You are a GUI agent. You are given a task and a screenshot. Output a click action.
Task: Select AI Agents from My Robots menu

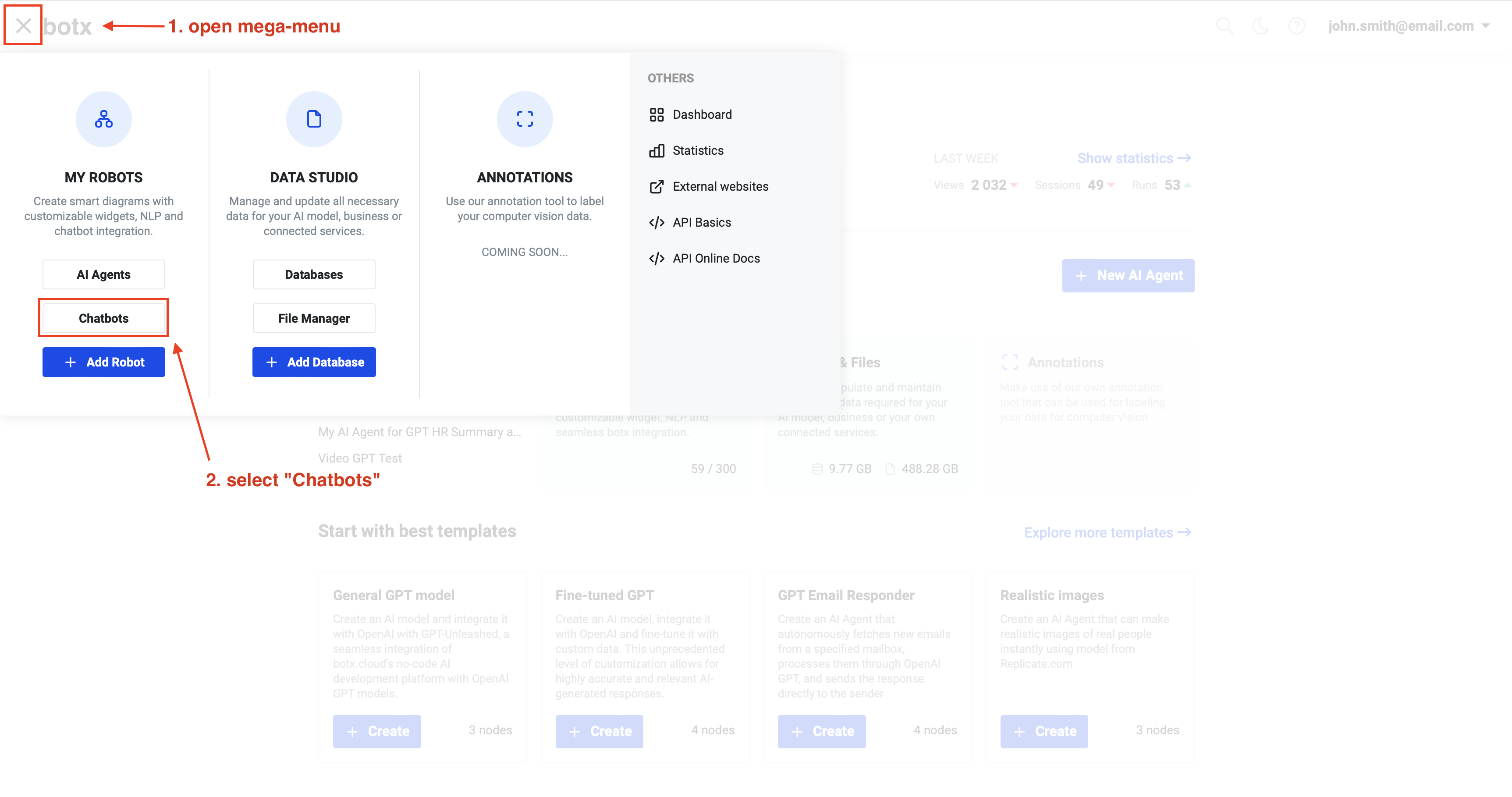tap(103, 274)
